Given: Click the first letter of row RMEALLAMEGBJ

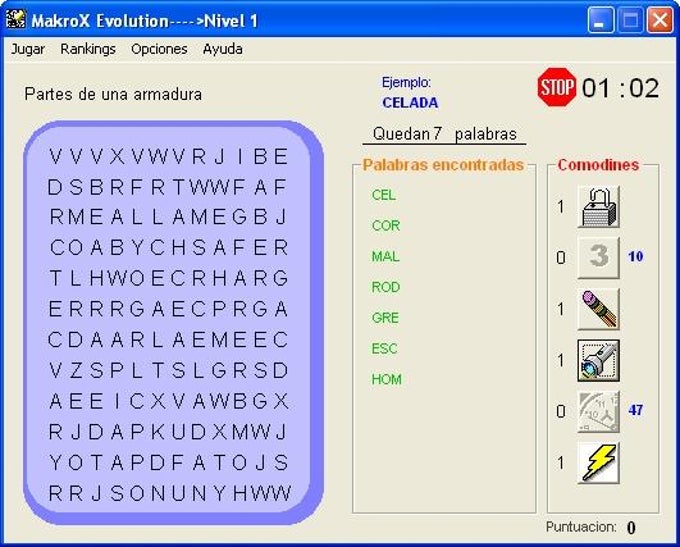Looking at the screenshot, I should coord(56,216).
